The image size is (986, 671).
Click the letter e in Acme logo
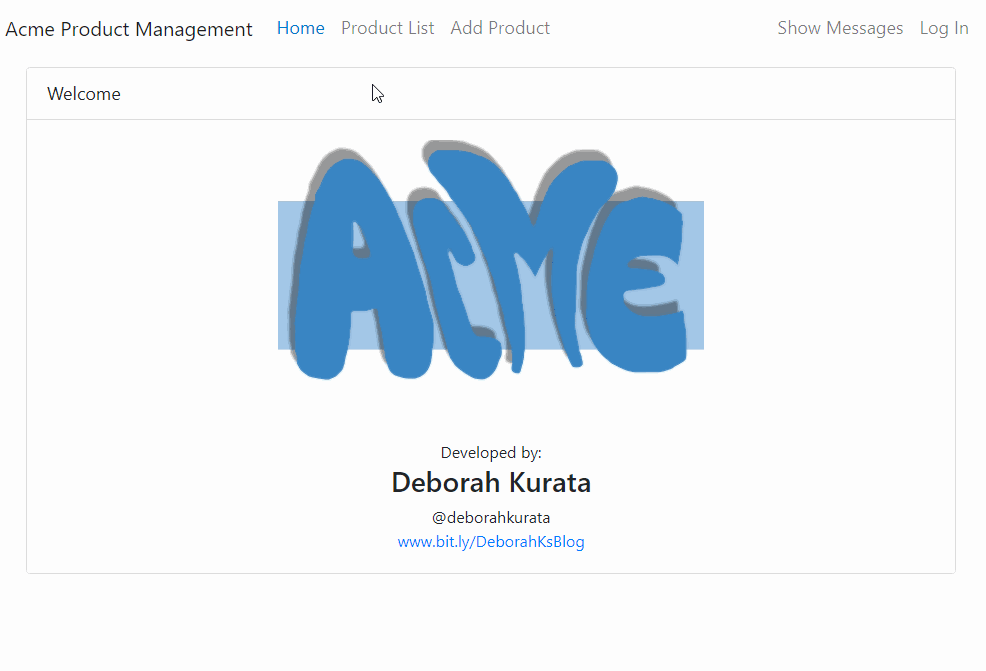tap(635, 290)
